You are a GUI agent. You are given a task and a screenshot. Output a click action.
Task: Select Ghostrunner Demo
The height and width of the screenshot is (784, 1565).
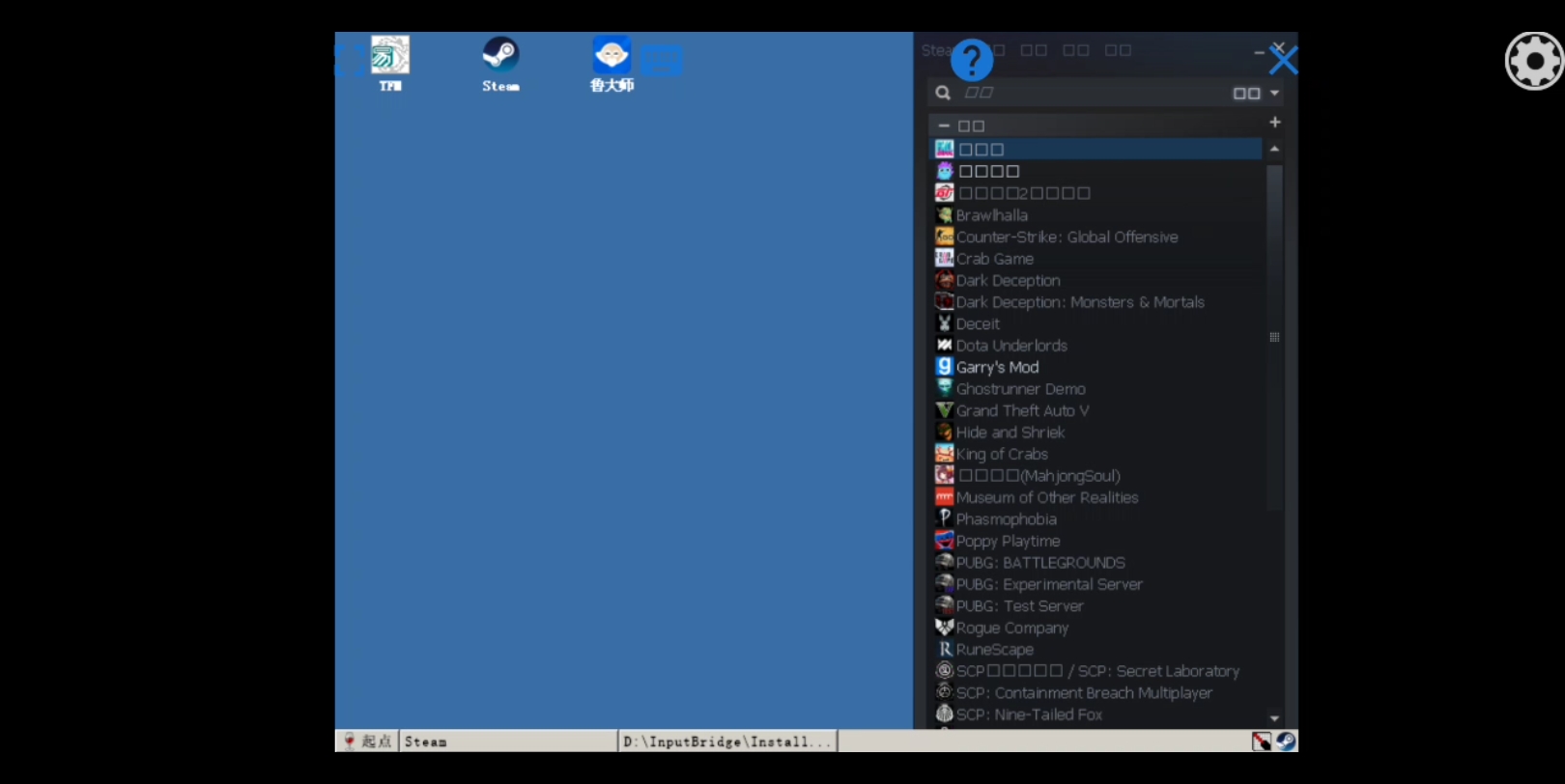(1095, 389)
